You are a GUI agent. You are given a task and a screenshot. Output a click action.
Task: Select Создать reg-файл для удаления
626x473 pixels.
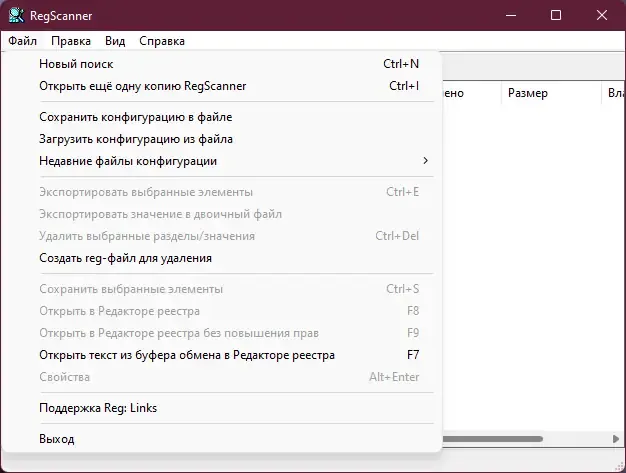[x=222, y=258]
